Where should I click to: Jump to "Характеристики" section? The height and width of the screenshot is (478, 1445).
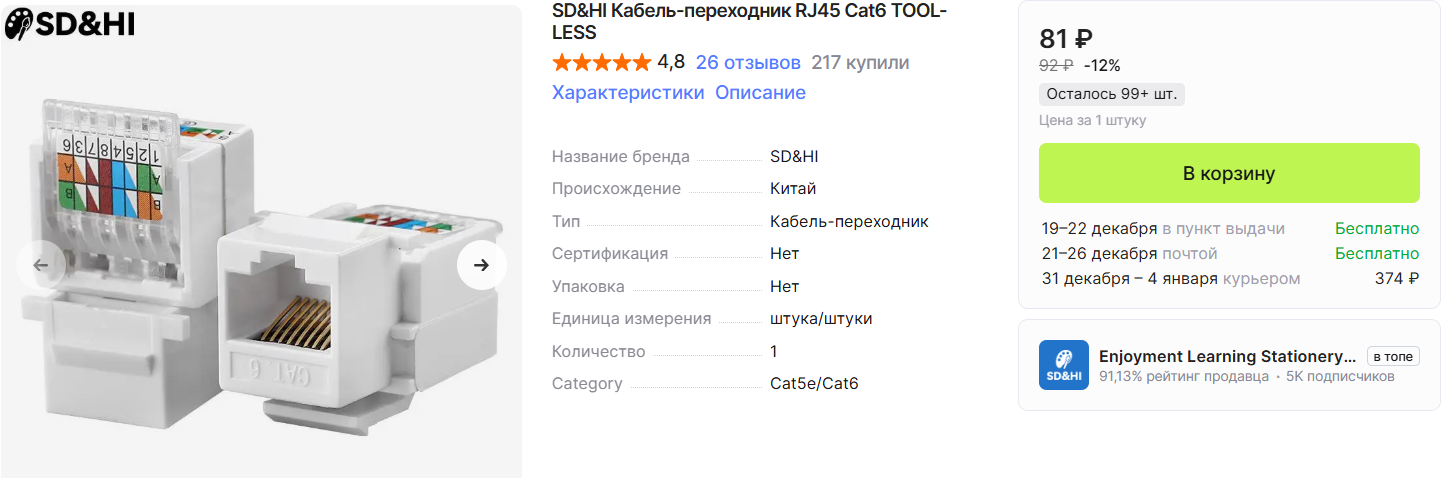[628, 93]
